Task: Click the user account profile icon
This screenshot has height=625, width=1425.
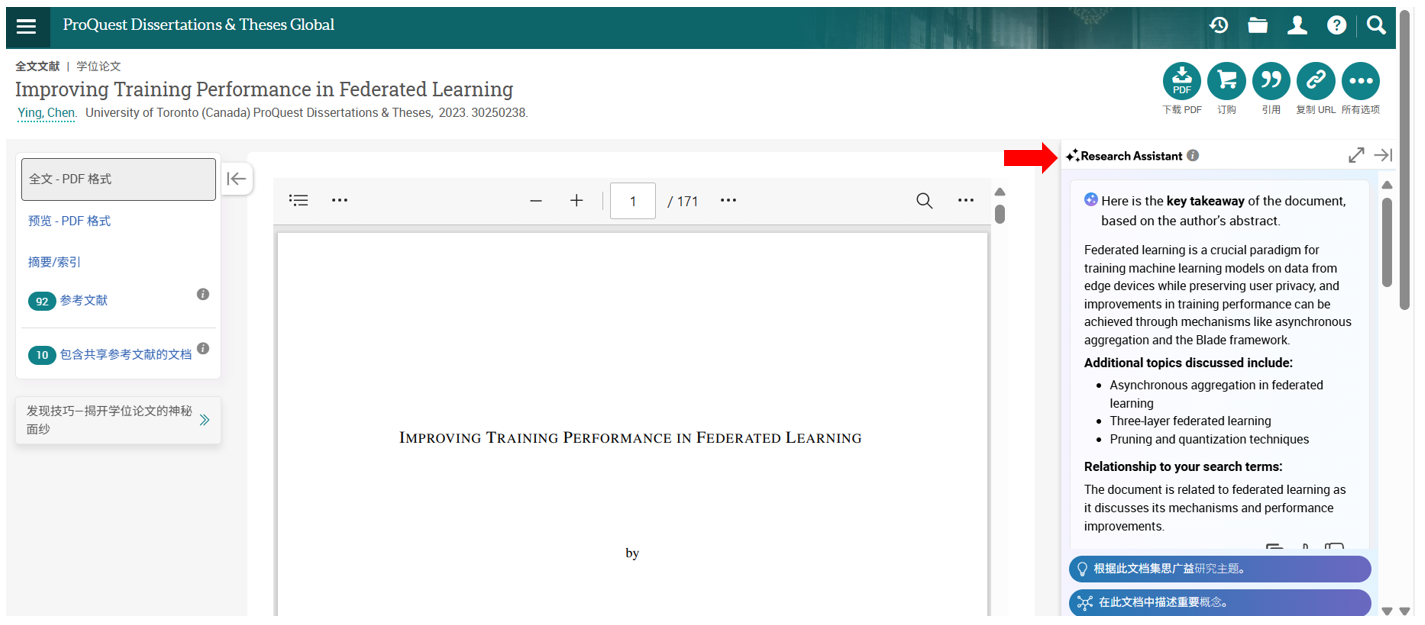Action: tap(1297, 26)
